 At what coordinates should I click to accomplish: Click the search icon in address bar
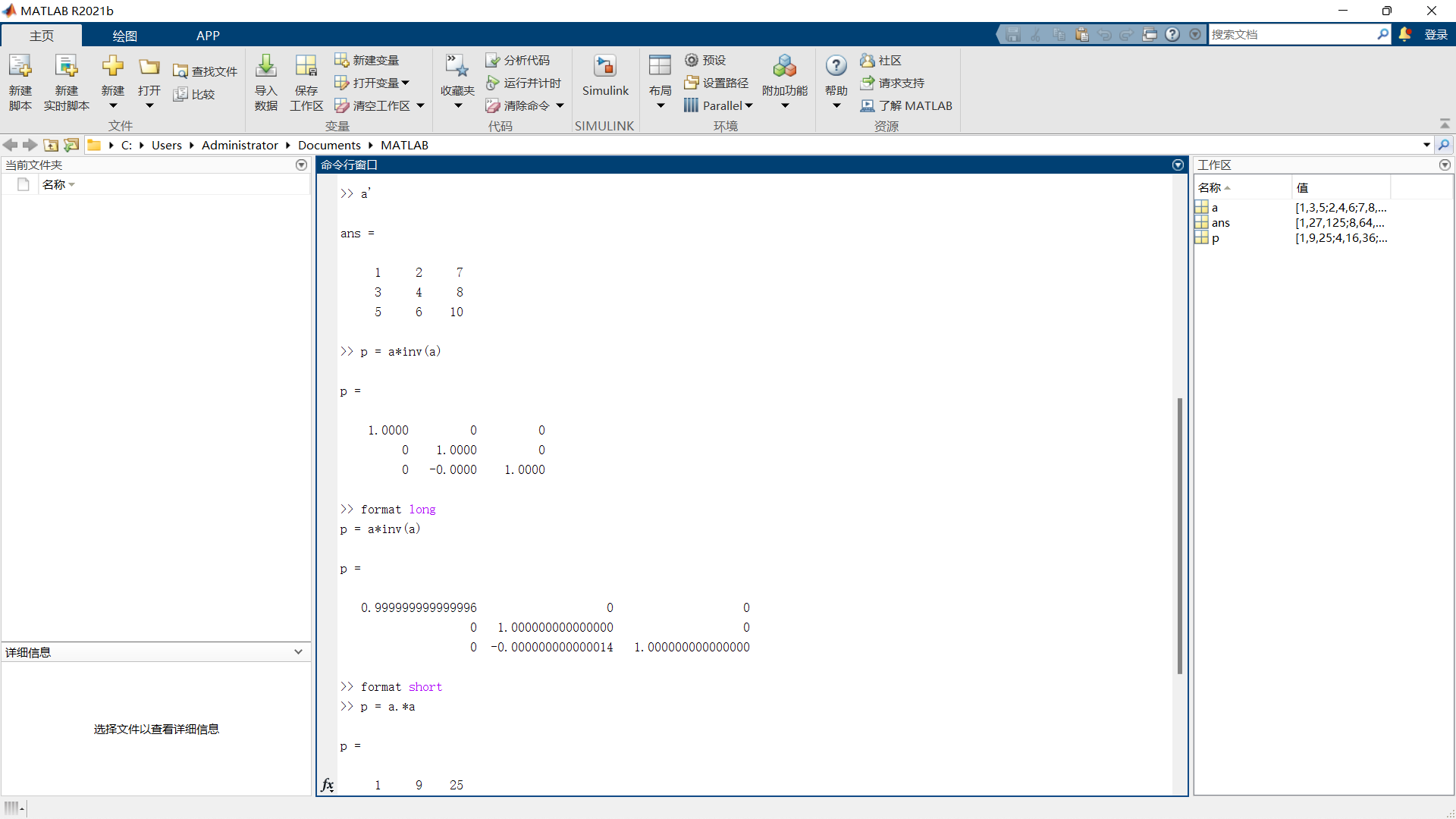1444,145
